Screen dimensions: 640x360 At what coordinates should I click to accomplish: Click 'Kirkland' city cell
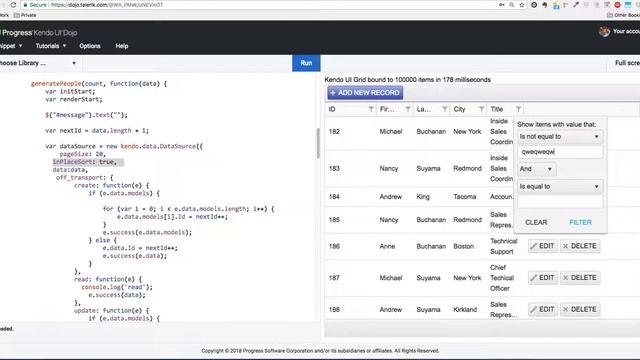pos(465,309)
